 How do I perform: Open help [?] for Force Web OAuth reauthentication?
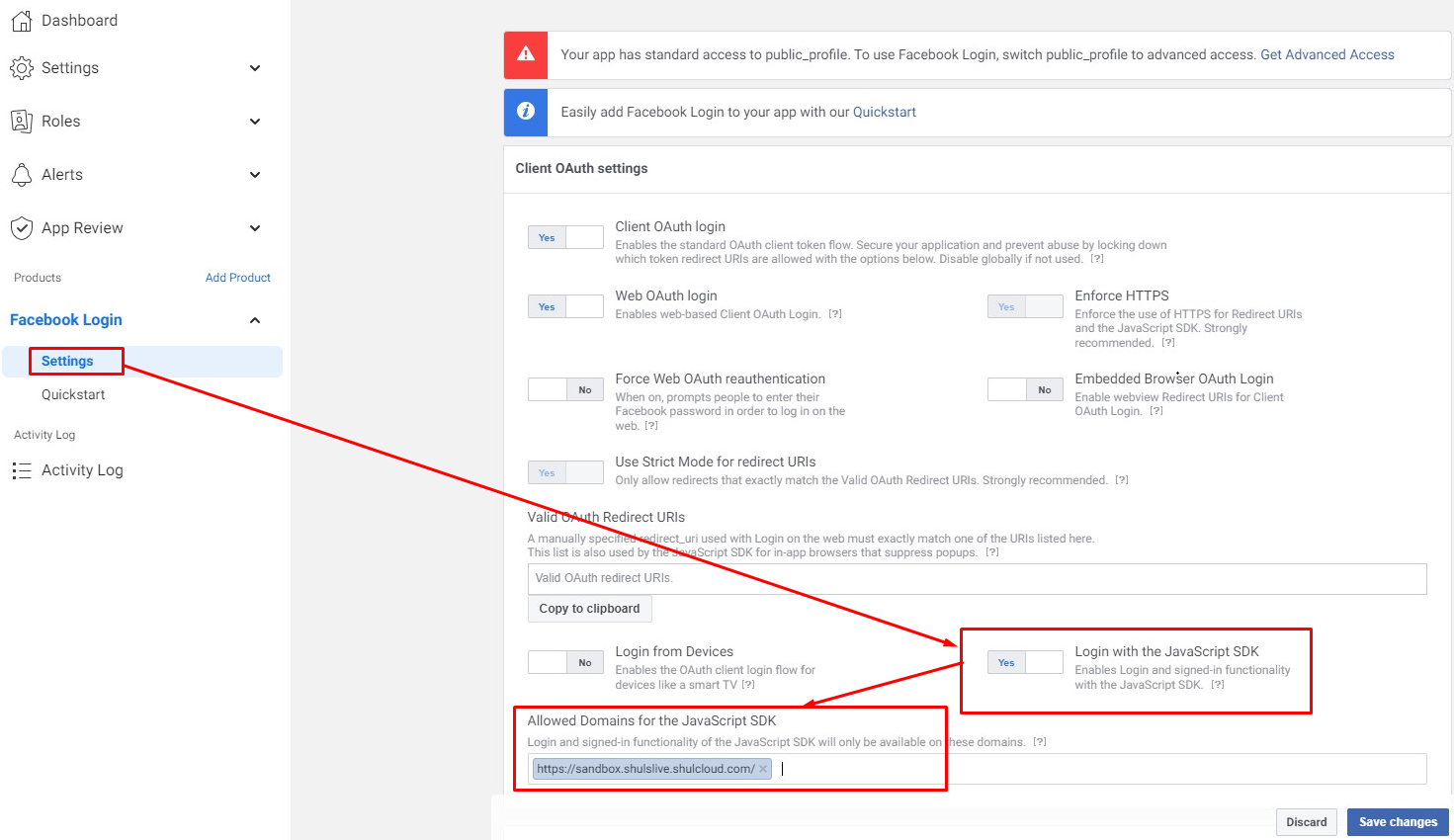pos(651,426)
